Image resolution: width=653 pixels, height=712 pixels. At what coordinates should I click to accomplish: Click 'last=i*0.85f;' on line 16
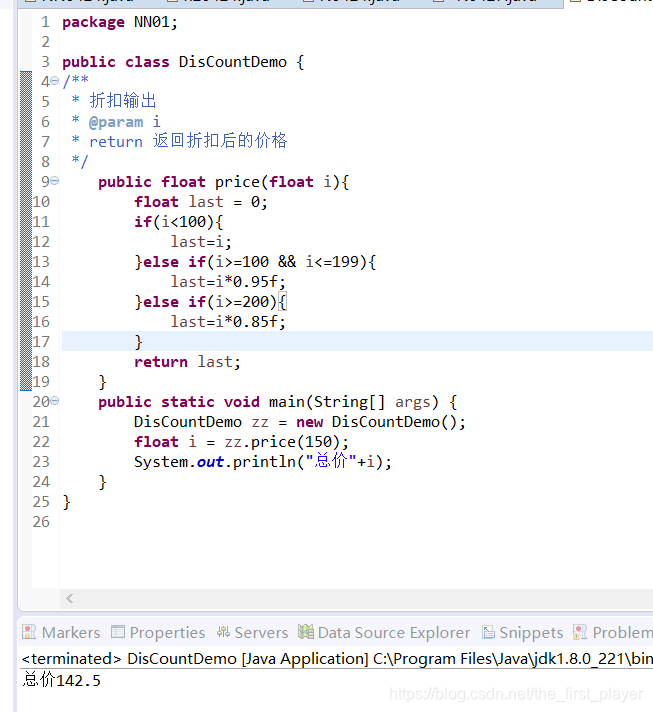tap(228, 322)
